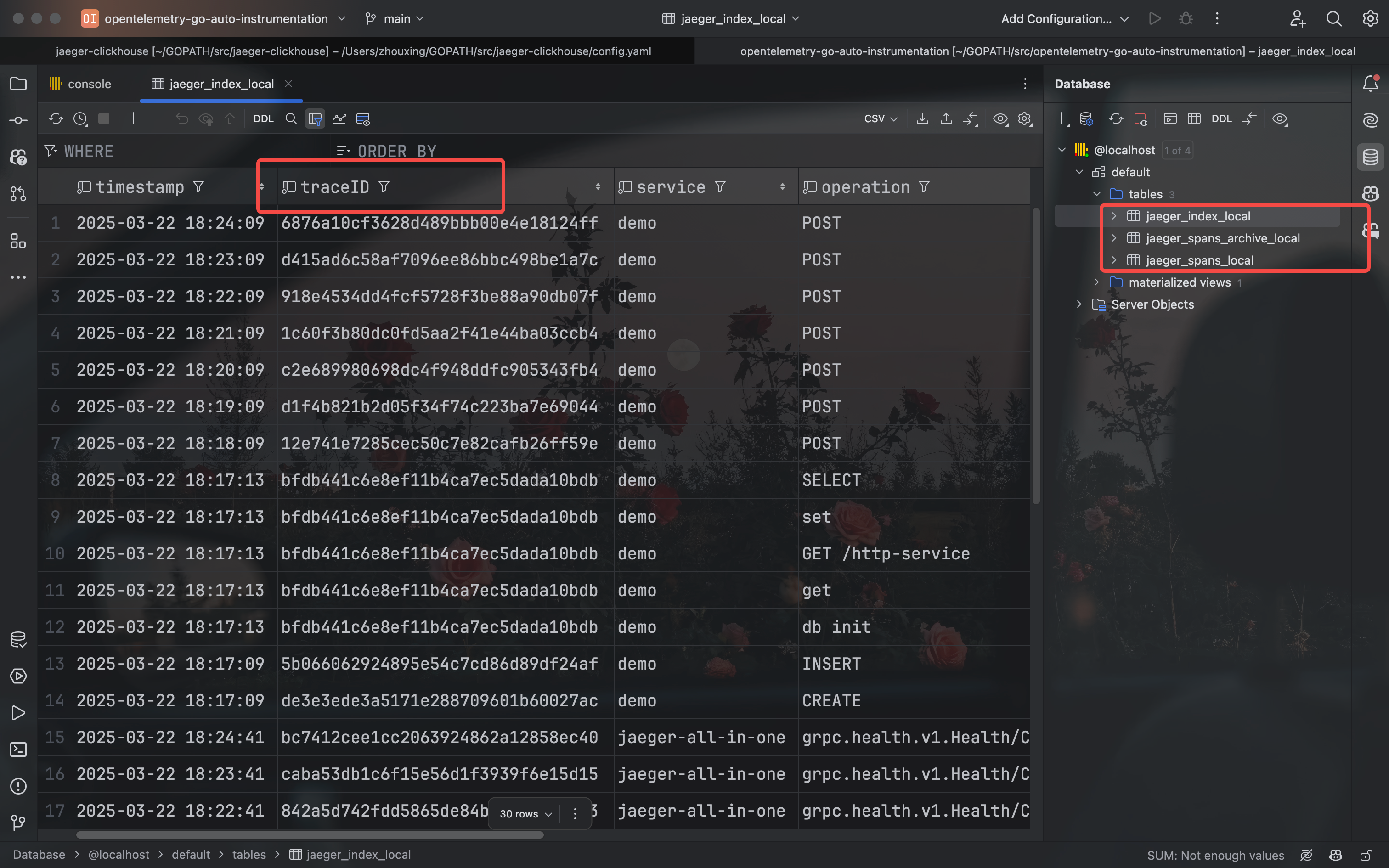Click Data Source Properties icon in Database panel
1389x868 pixels.
(1086, 118)
